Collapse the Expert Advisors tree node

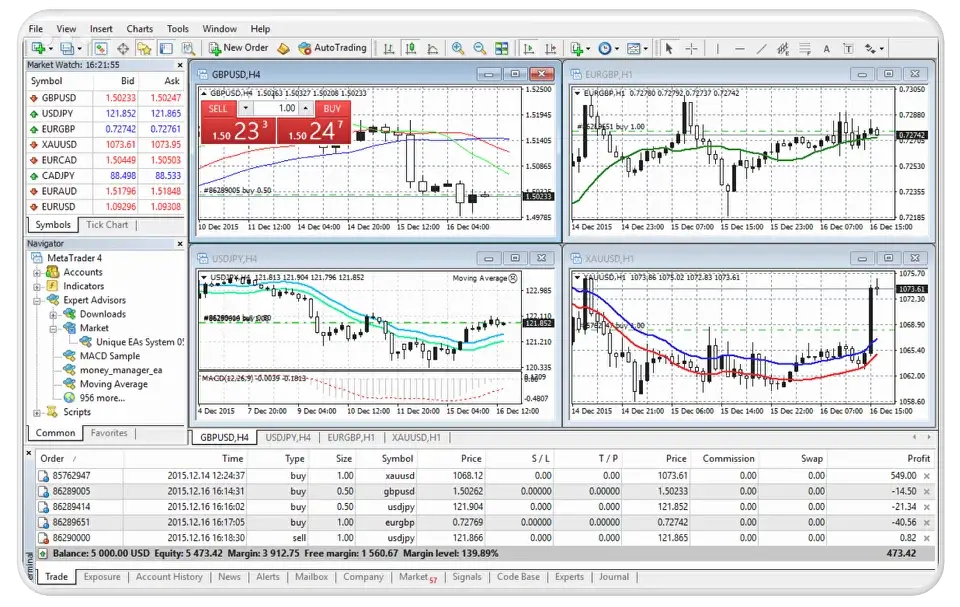pyautogui.click(x=38, y=300)
